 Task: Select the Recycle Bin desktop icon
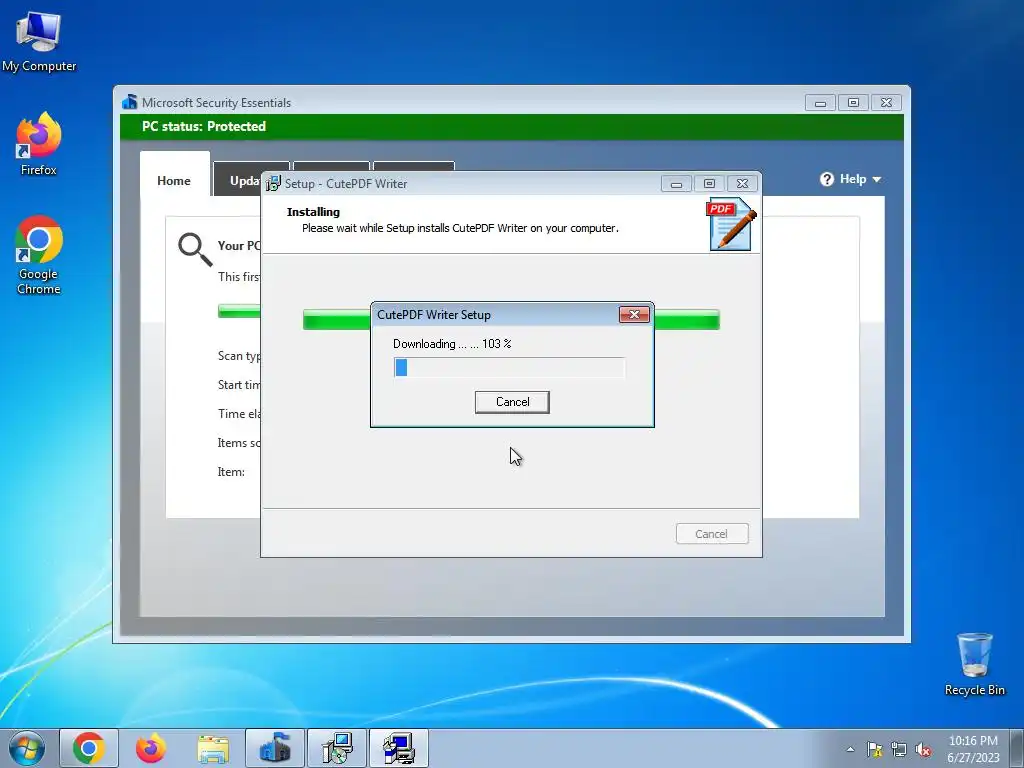974,664
